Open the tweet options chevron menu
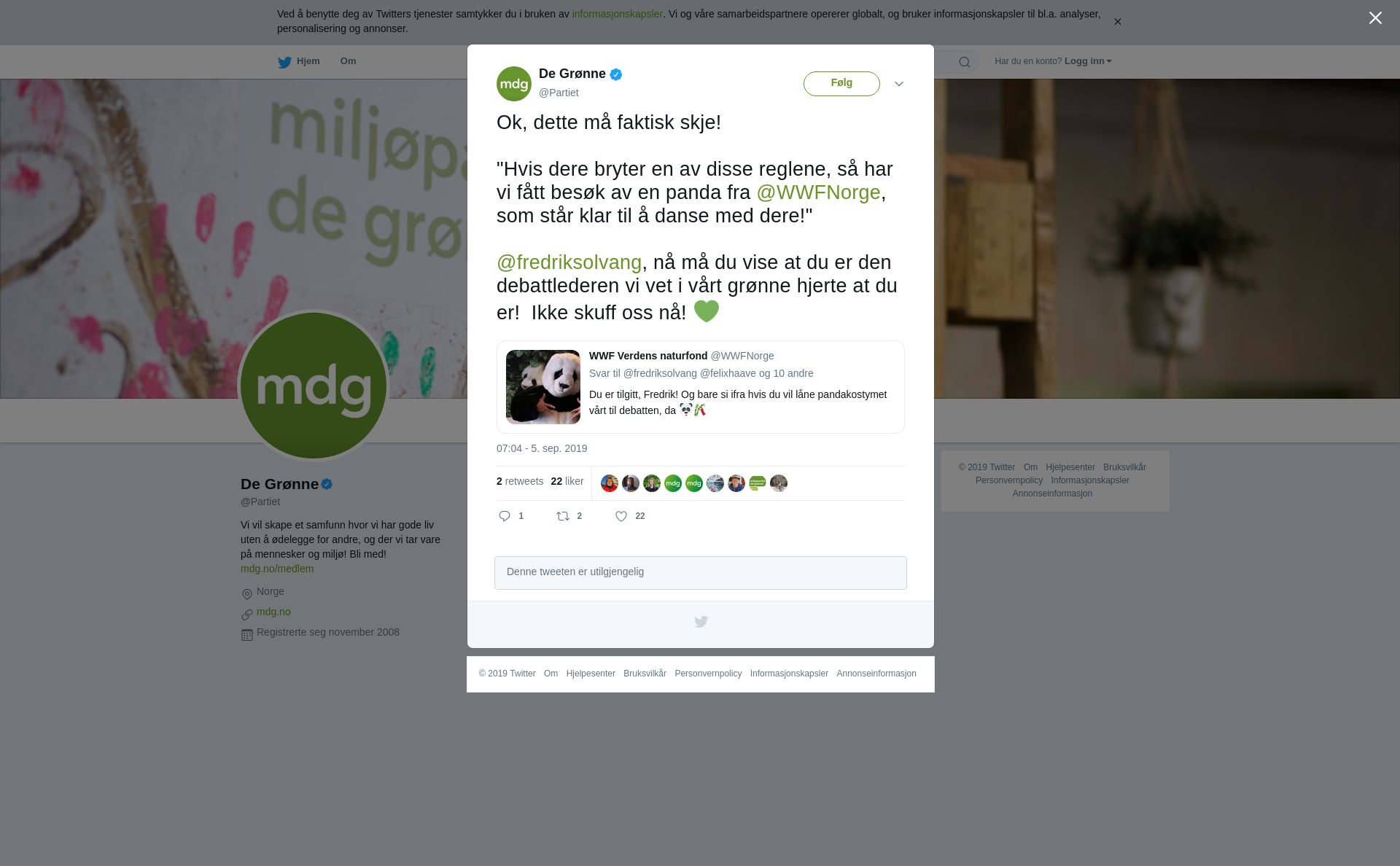Viewport: 1400px width, 866px height. (x=899, y=85)
